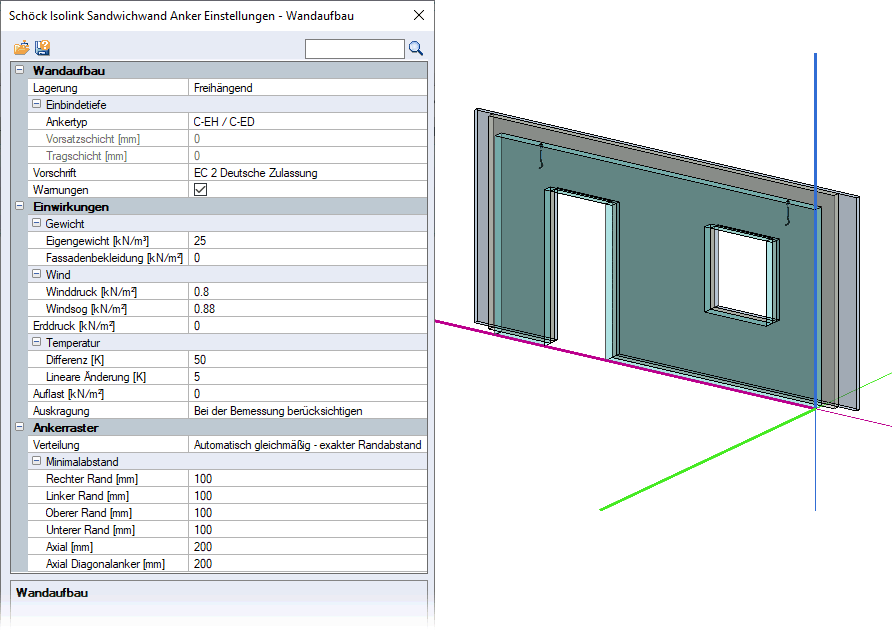Edit the Auflast value field
Viewport: 892px width, 630px height.
click(x=308, y=394)
